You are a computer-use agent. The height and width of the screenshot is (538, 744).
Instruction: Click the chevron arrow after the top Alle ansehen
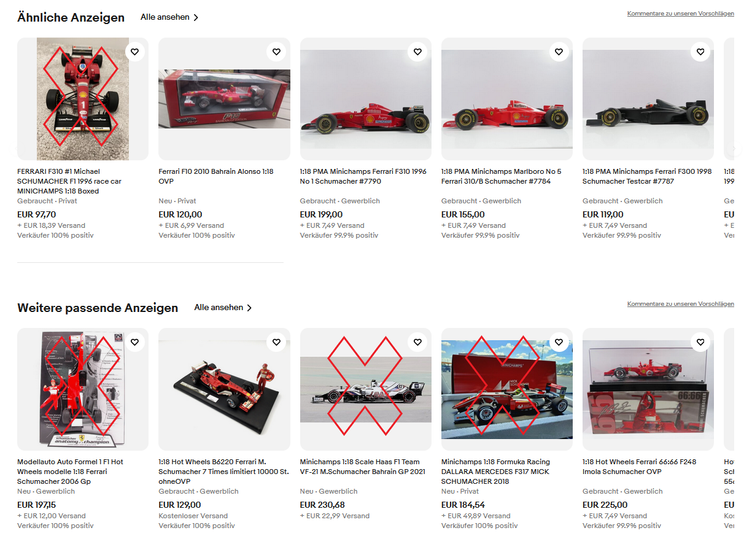pos(196,18)
